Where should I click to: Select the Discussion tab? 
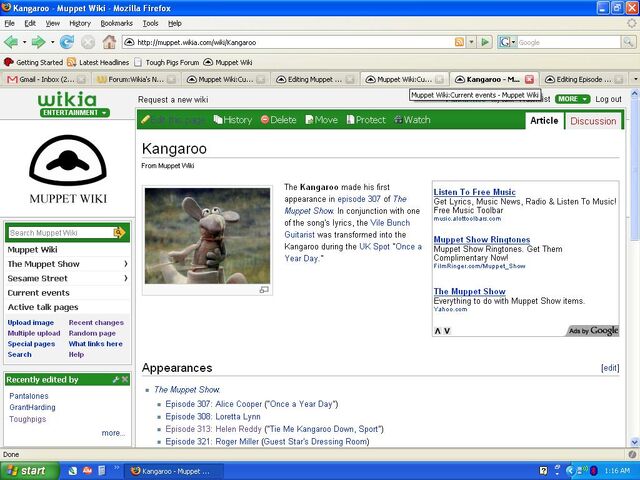(593, 121)
